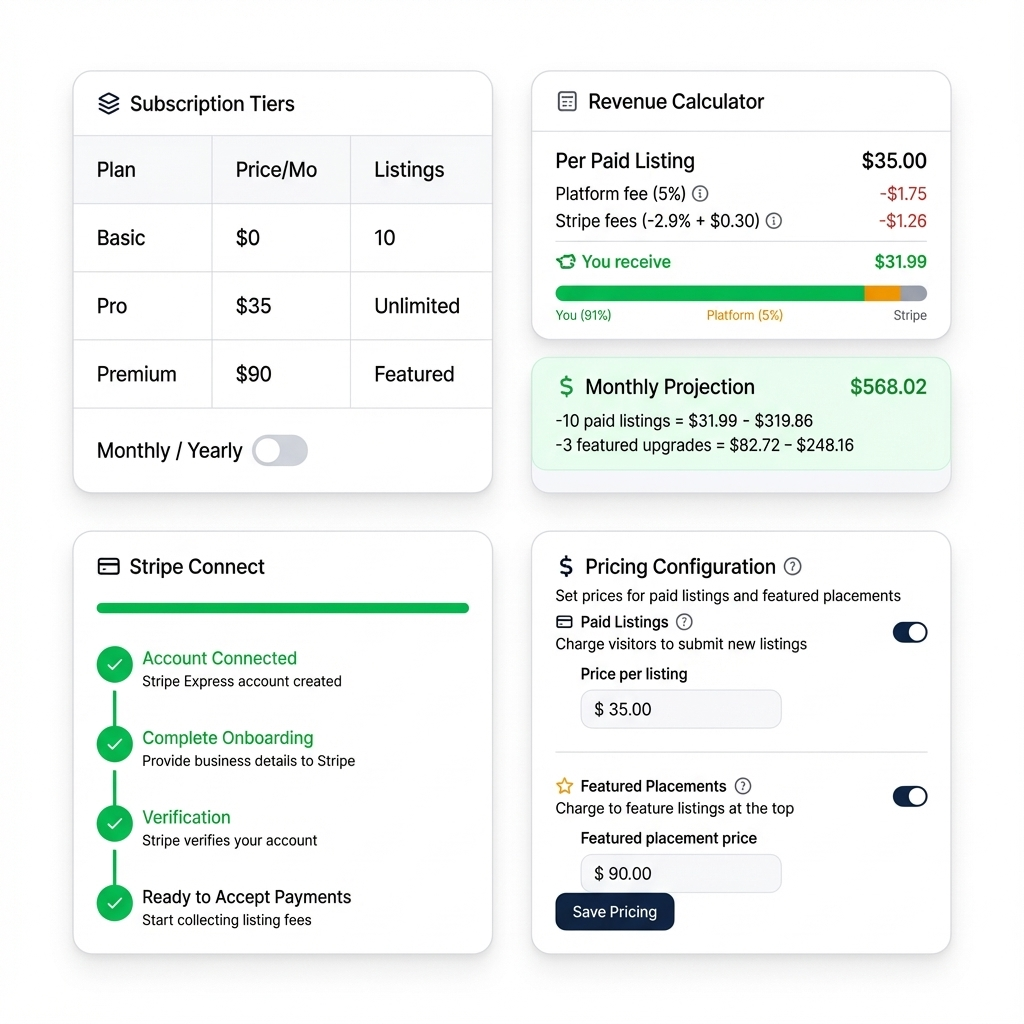Click help icon next to Featured Placements
Image resolution: width=1024 pixels, height=1024 pixels.
tap(743, 786)
